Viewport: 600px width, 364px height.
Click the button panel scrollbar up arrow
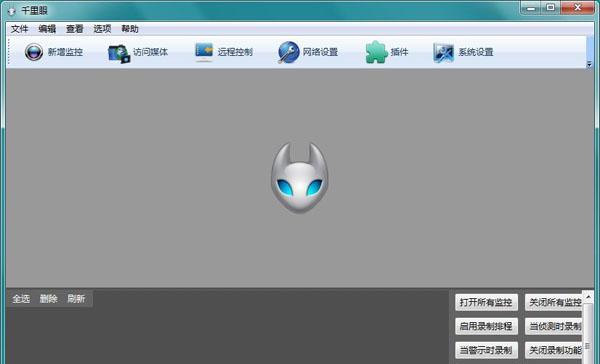tap(588, 297)
